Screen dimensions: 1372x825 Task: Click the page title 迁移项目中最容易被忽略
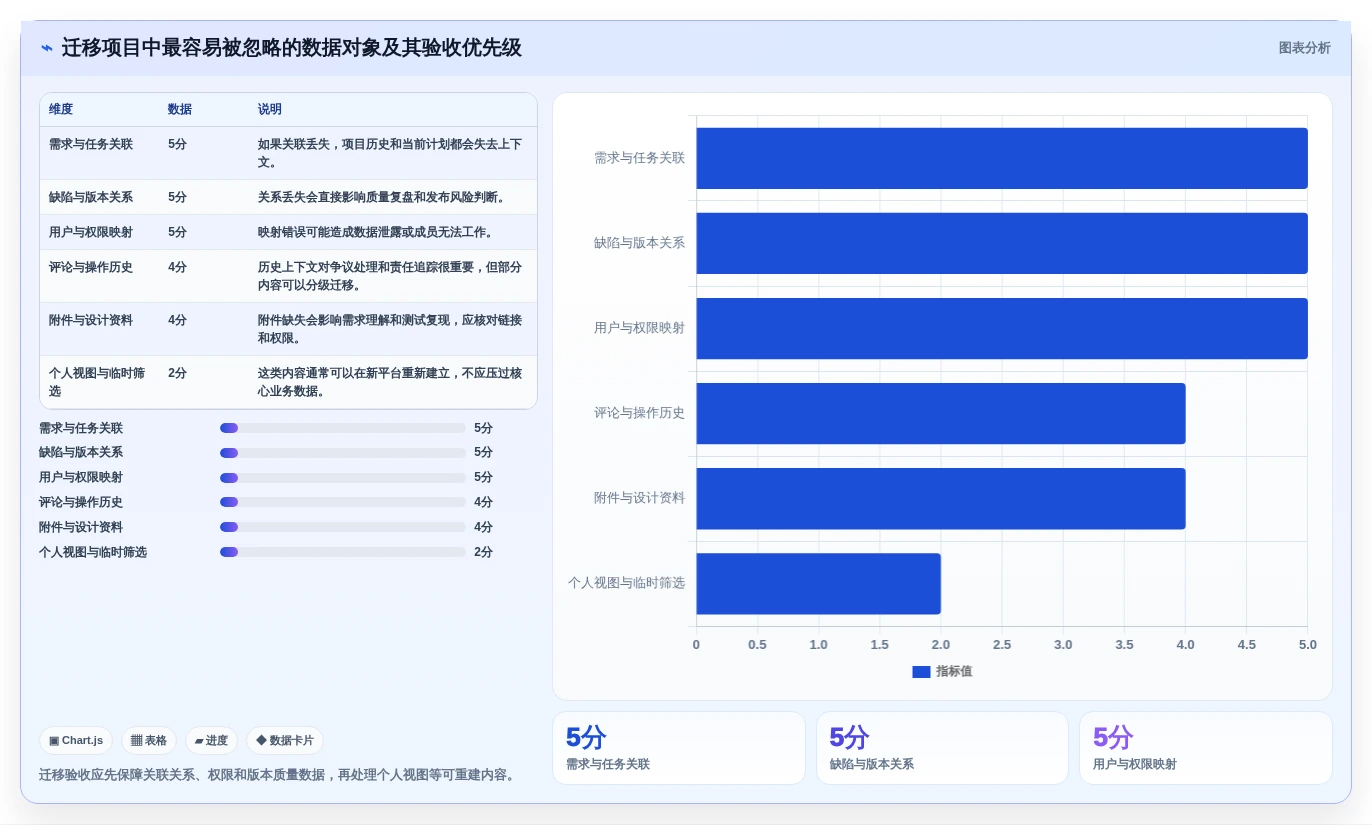pos(292,48)
